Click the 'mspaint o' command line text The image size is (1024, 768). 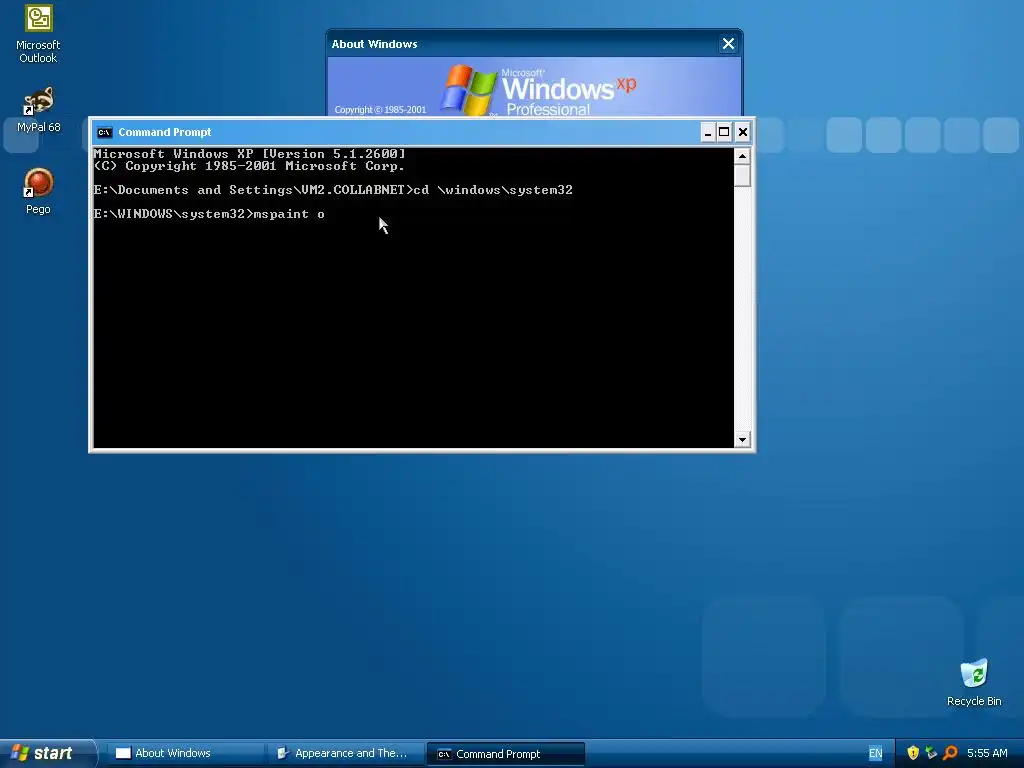289,214
